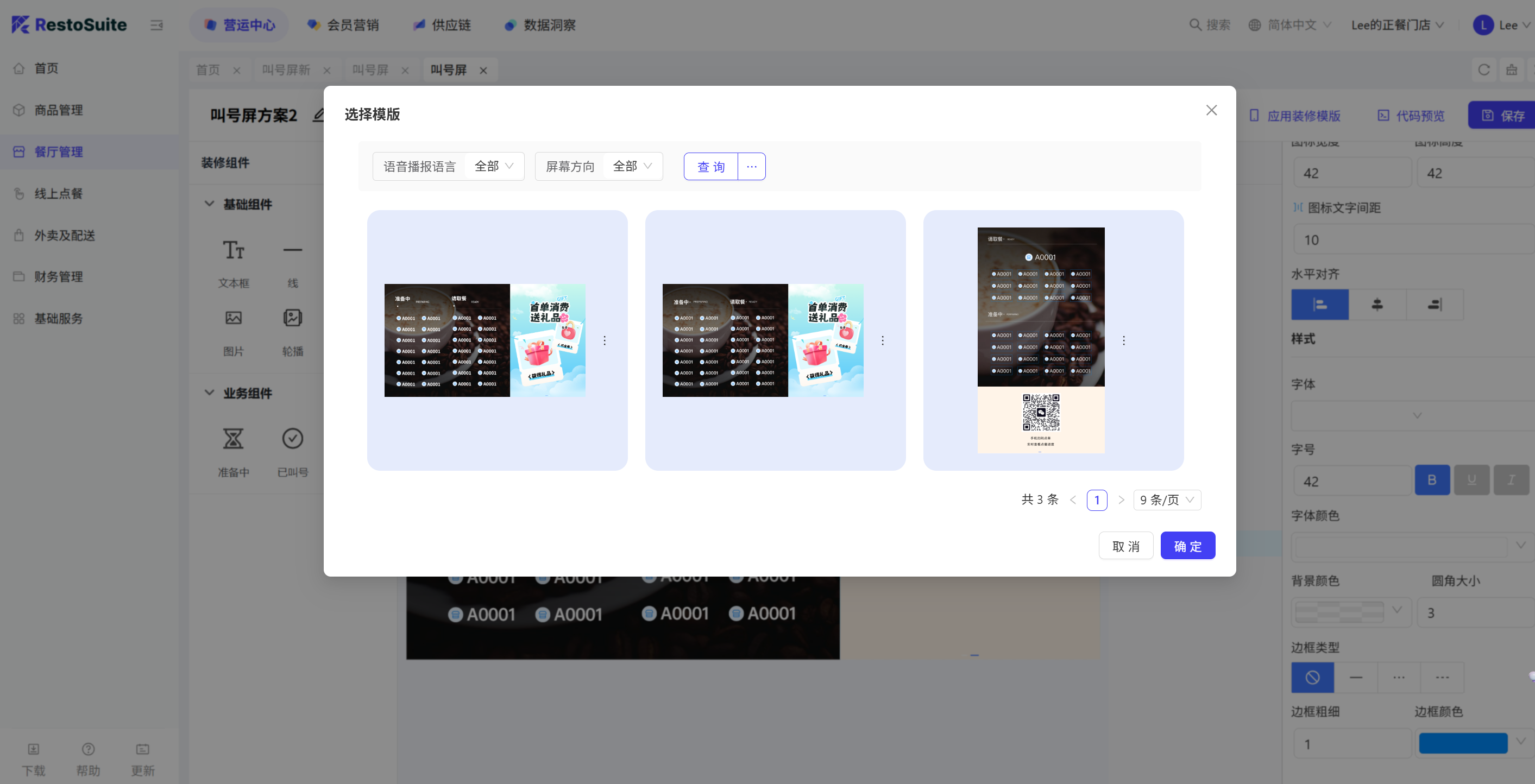Click the 下载 download icon
The image size is (1535, 784).
pos(33,749)
